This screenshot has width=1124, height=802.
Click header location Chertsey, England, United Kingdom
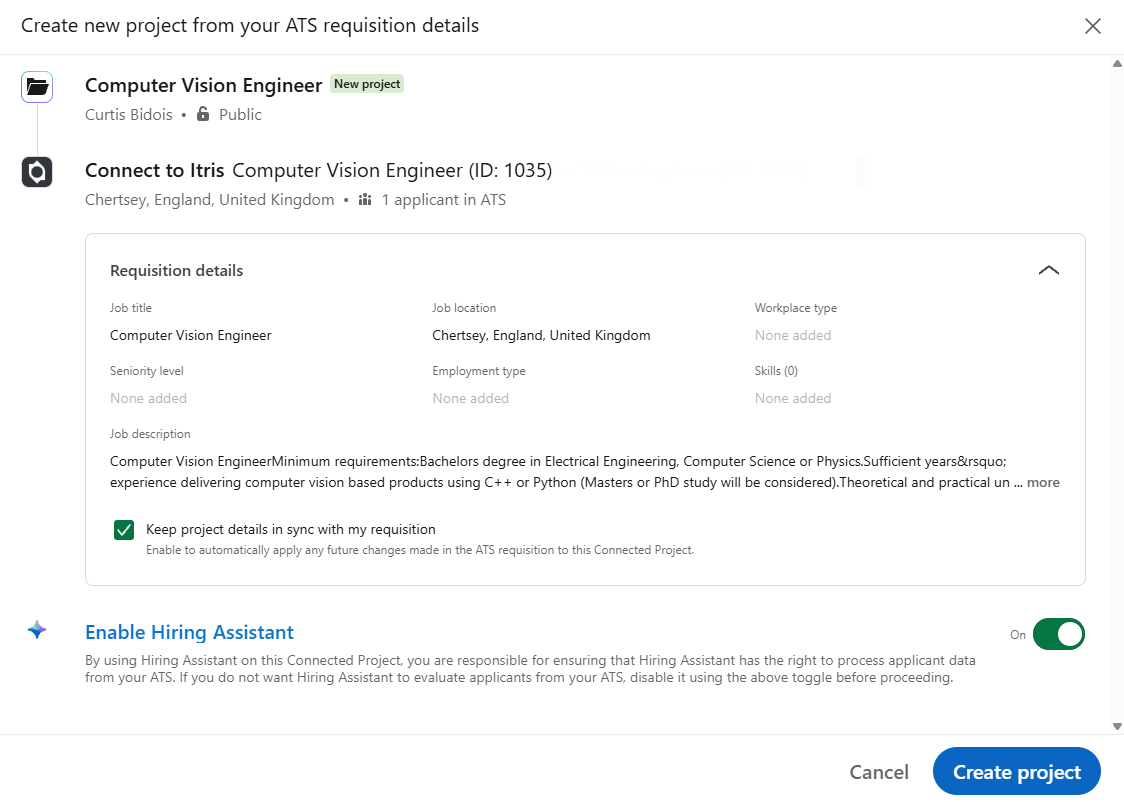[x=209, y=200]
